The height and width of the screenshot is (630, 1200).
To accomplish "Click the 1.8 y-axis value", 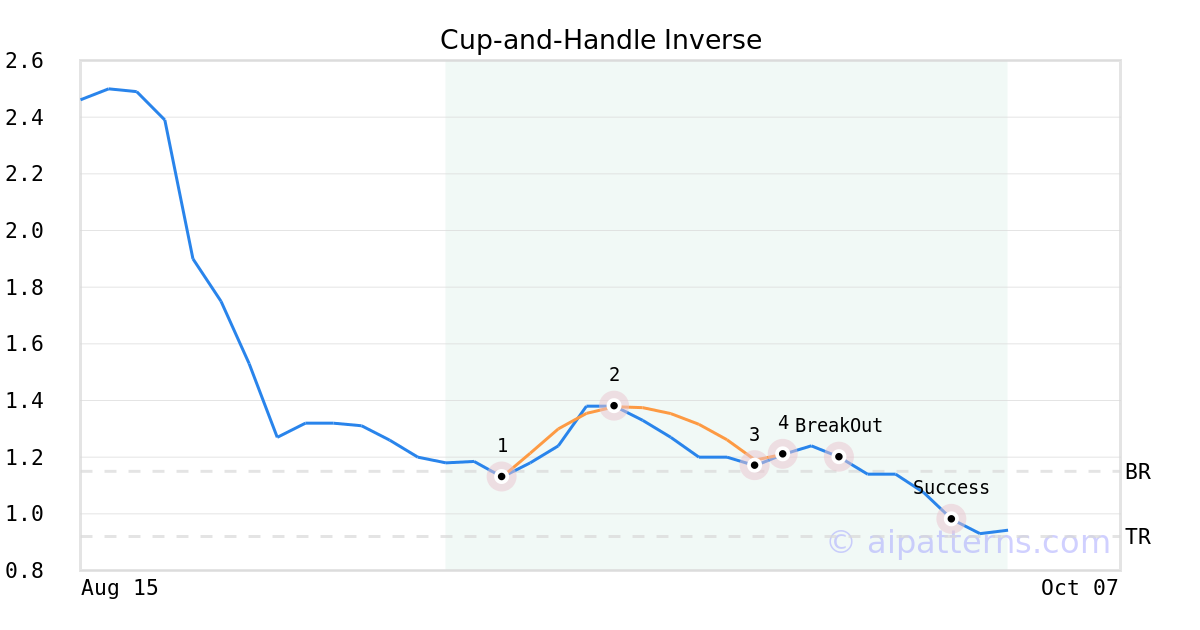I will [x=24, y=288].
